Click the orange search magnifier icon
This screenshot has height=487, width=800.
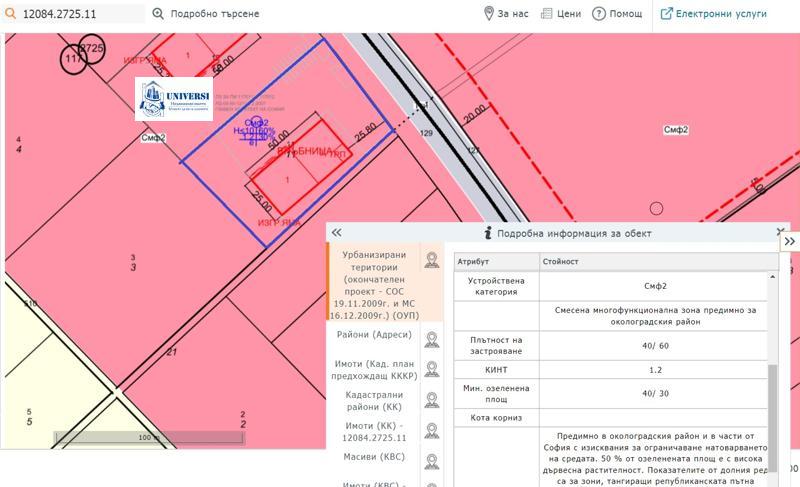tap(10, 15)
